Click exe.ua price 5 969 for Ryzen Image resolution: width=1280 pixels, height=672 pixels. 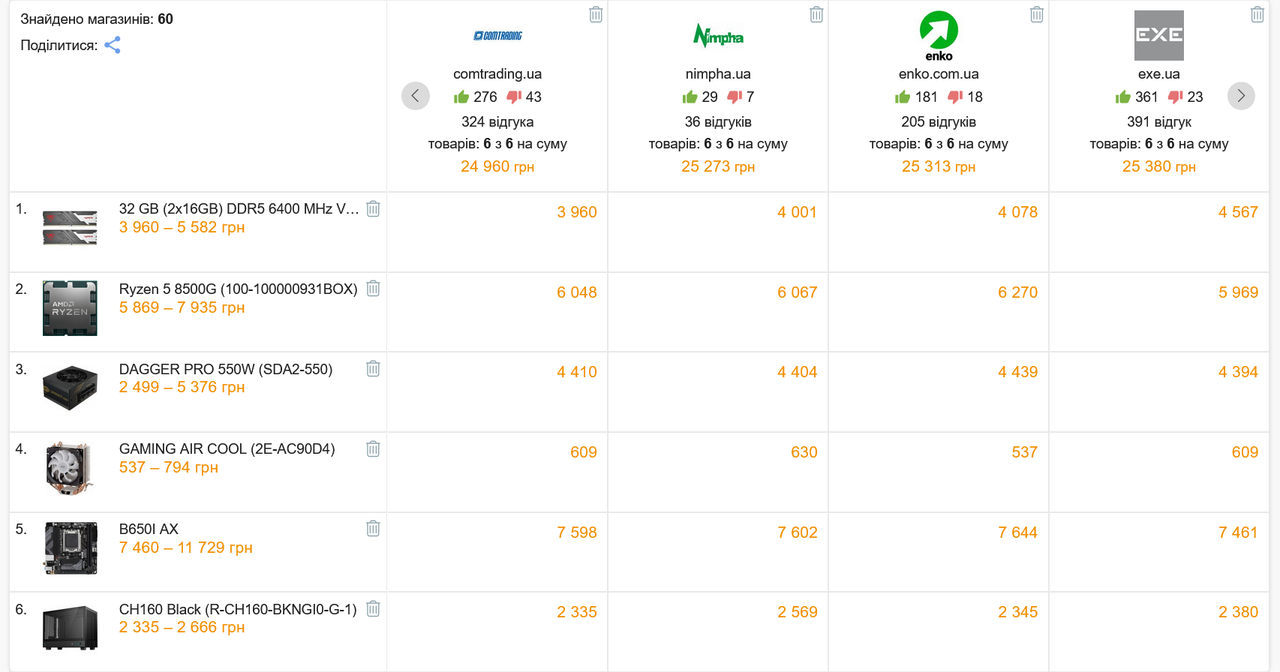[1238, 292]
